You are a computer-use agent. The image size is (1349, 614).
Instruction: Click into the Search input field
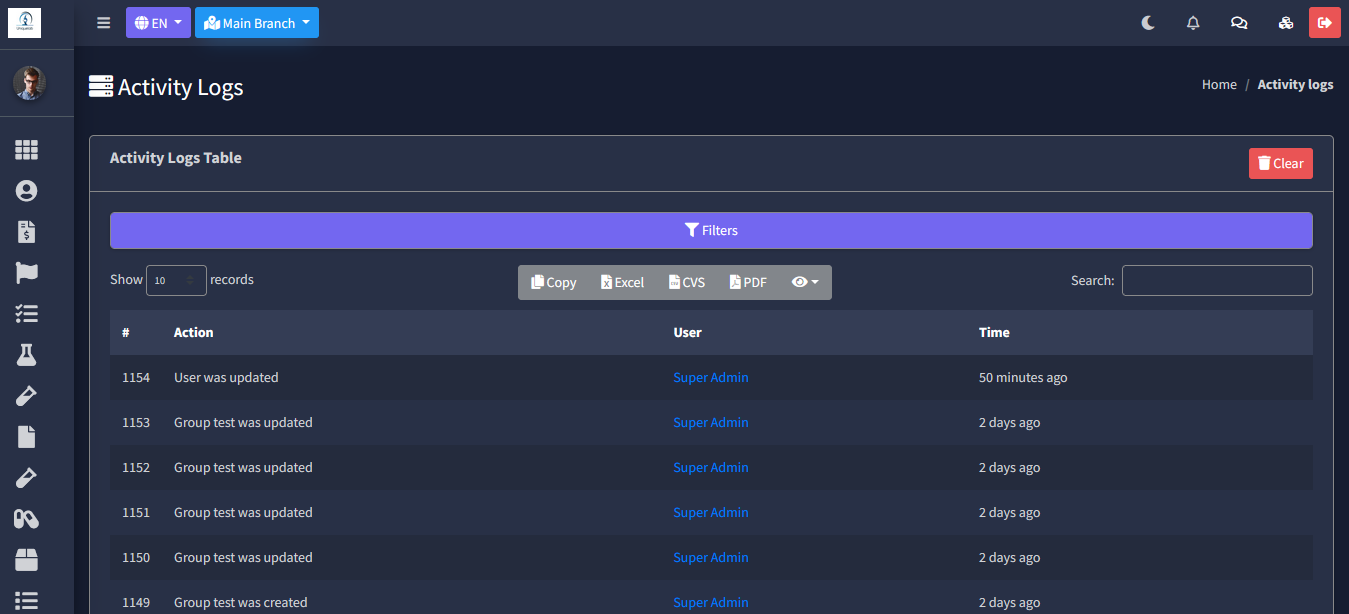1217,281
